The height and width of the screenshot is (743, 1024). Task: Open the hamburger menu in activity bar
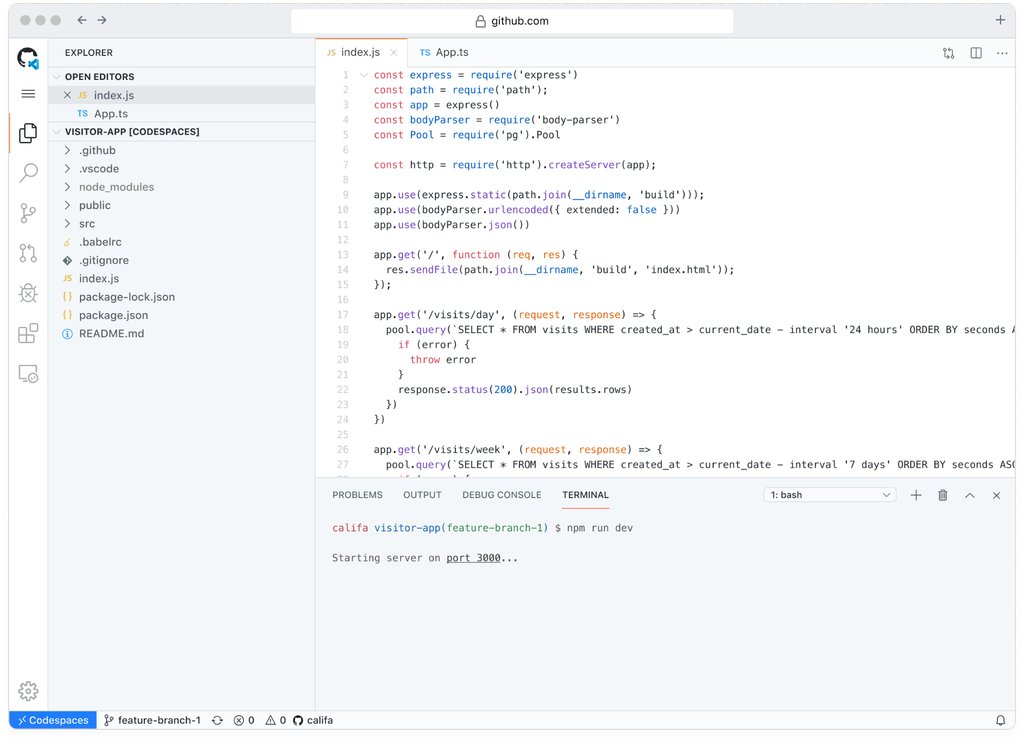point(28,94)
